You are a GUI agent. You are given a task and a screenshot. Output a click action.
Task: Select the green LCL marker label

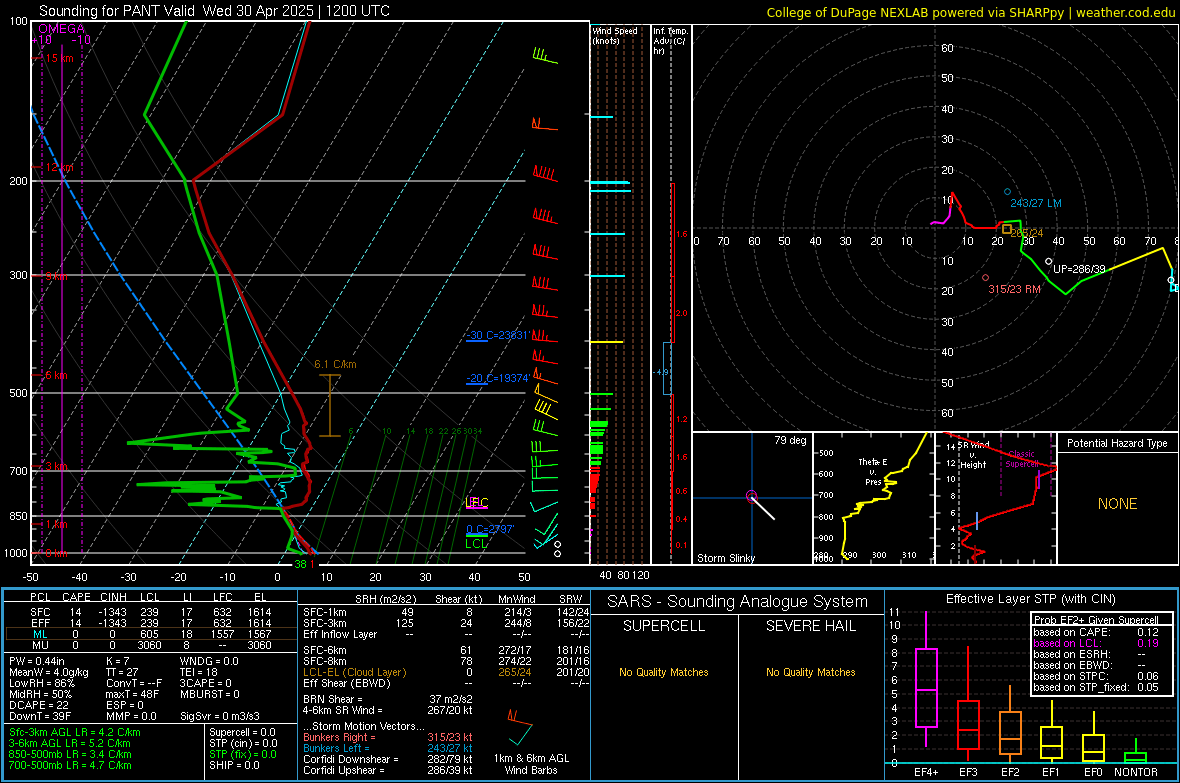pyautogui.click(x=476, y=544)
